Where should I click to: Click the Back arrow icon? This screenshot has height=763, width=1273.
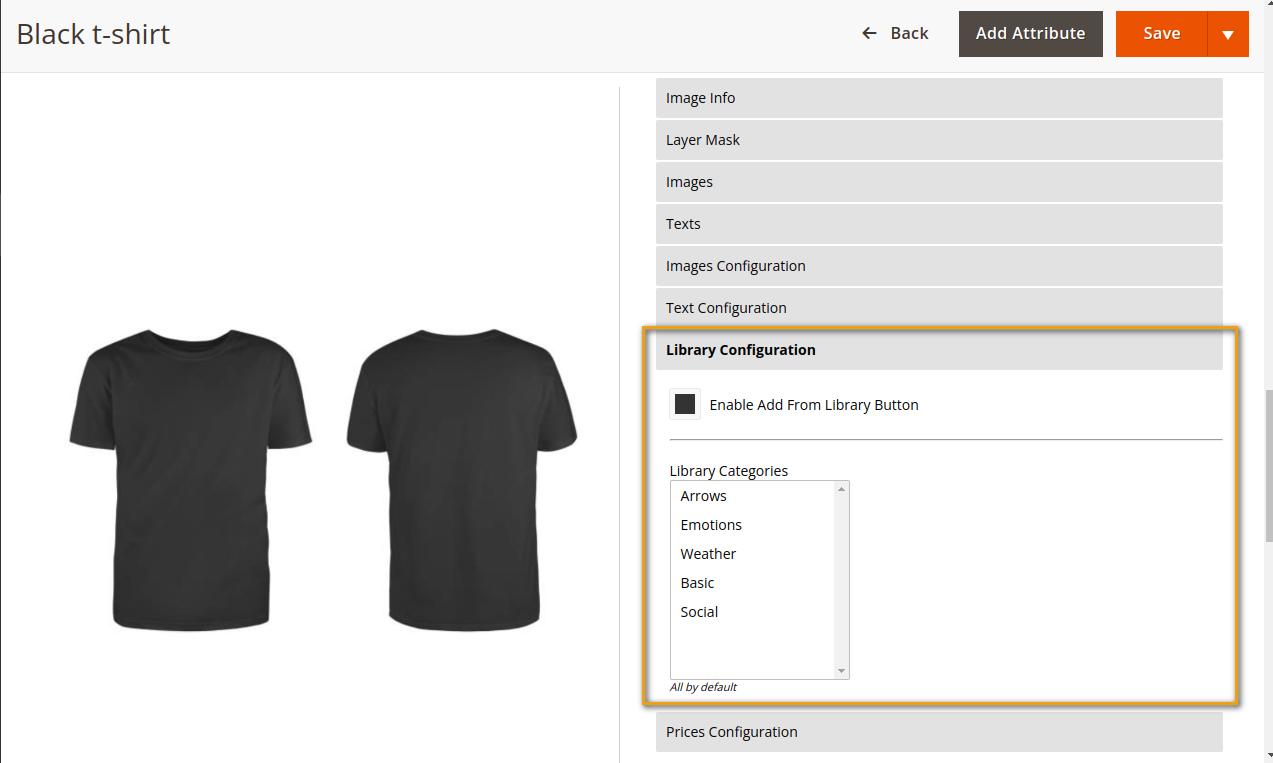pos(869,33)
